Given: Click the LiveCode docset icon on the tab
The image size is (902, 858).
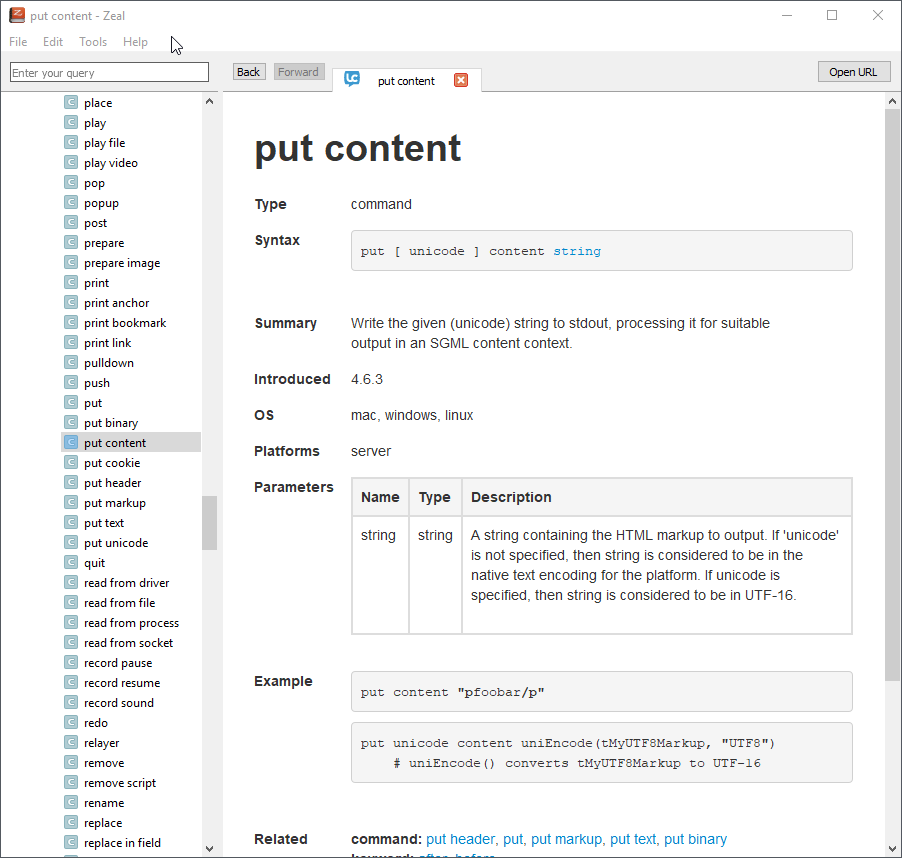Looking at the screenshot, I should coord(352,80).
